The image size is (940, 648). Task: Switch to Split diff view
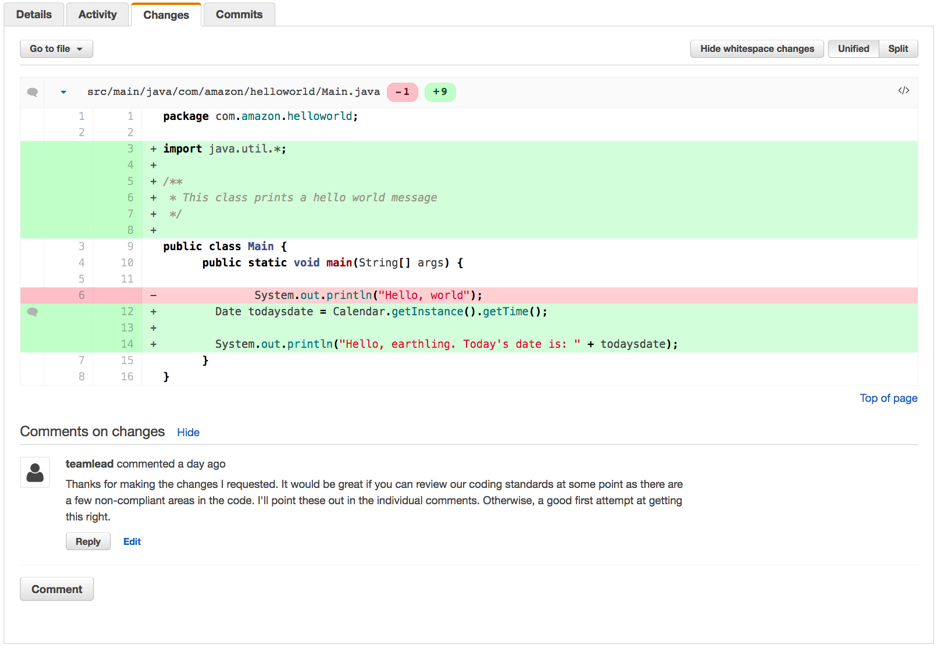pos(898,49)
